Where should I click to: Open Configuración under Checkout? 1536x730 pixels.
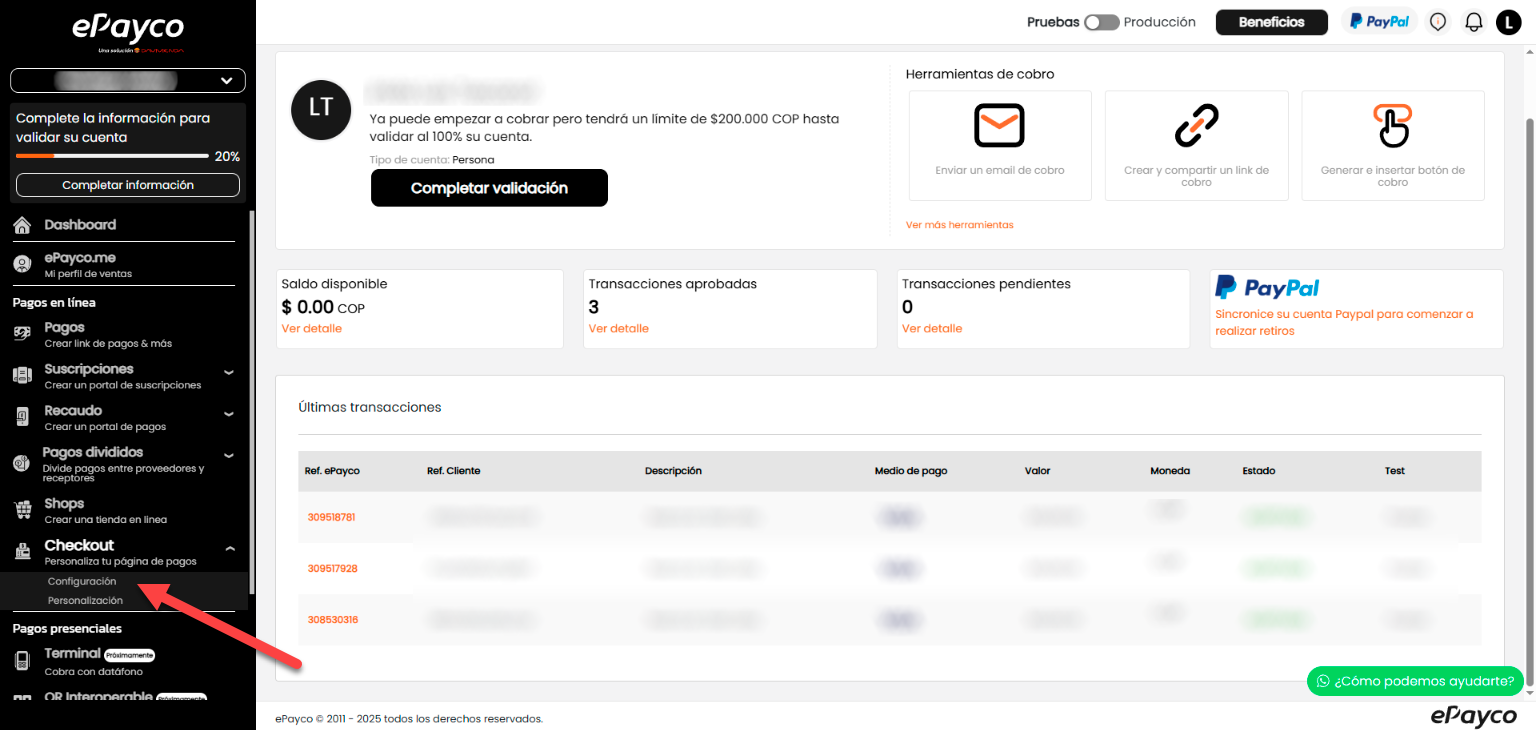(82, 581)
